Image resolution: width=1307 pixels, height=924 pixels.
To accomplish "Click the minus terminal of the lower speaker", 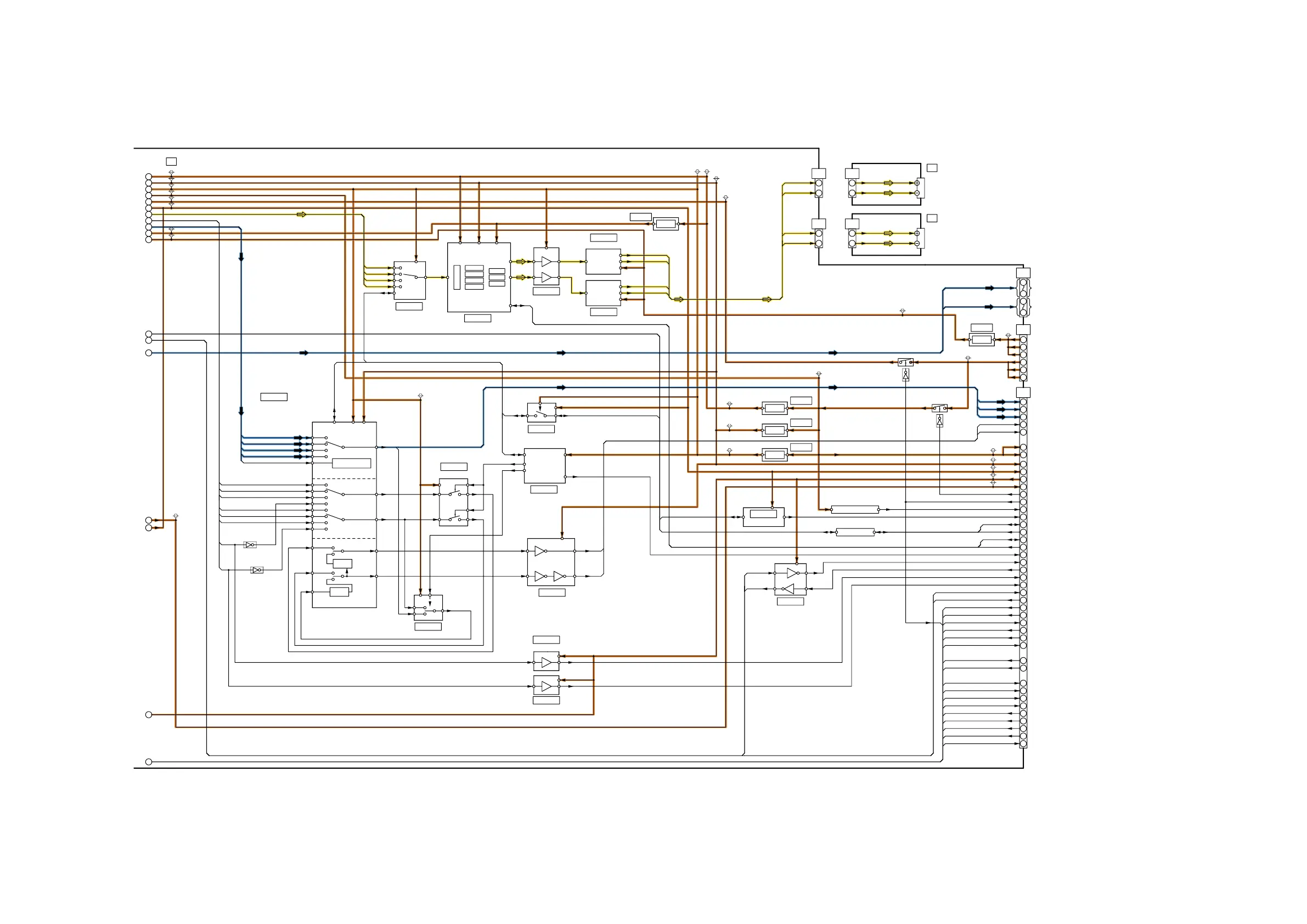I will point(917,243).
